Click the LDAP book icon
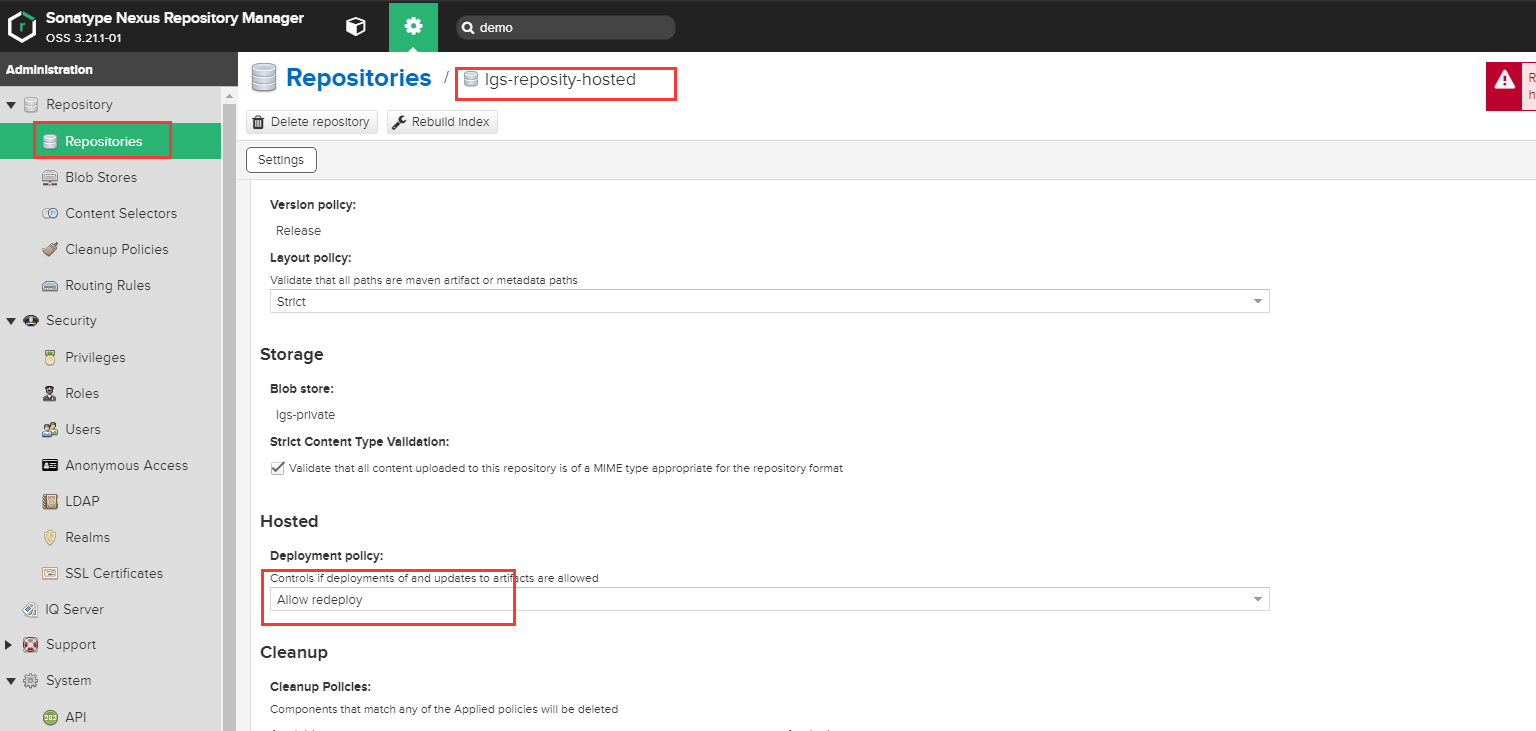Viewport: 1536px width, 731px height. [x=50, y=501]
